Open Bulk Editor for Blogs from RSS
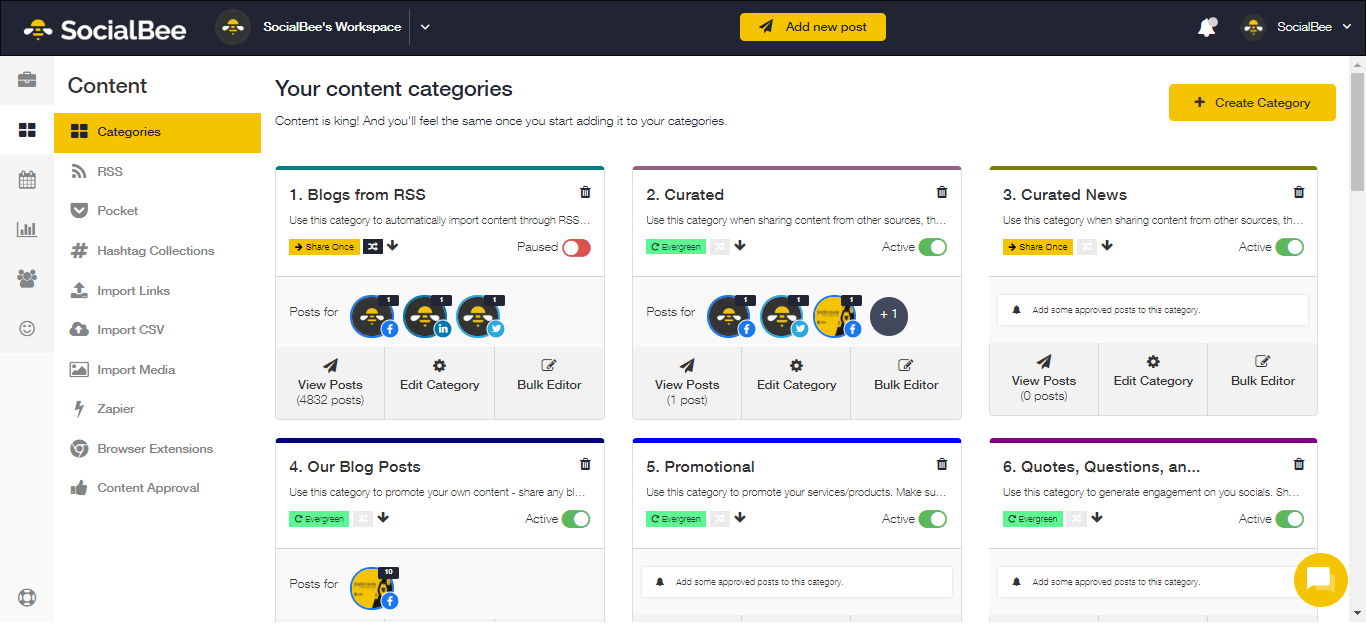The image size is (1366, 625). pos(549,382)
